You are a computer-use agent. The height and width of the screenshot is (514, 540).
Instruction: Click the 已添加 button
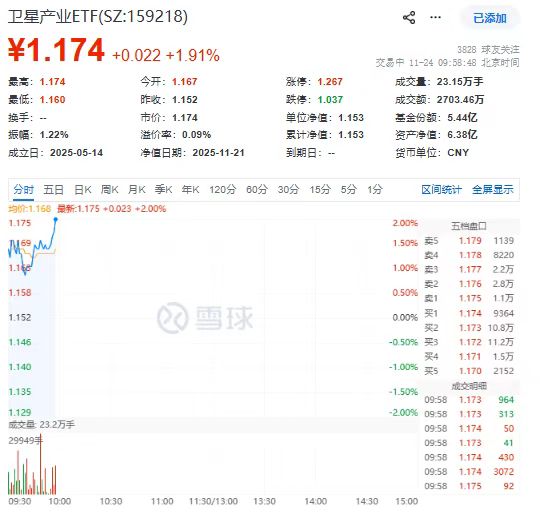pyautogui.click(x=490, y=18)
